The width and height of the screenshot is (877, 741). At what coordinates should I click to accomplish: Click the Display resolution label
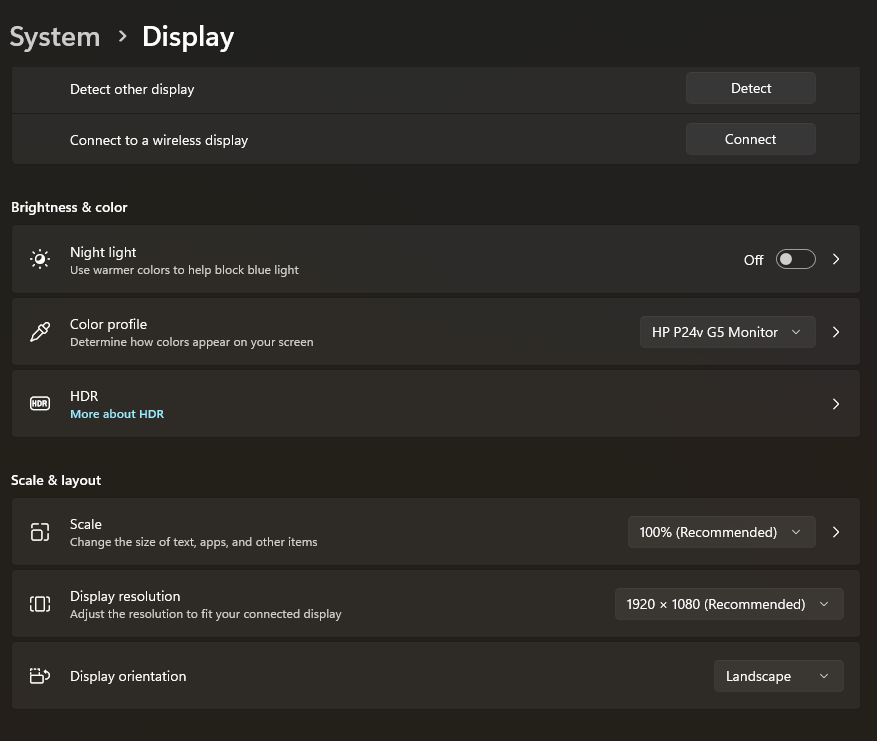click(x=125, y=596)
